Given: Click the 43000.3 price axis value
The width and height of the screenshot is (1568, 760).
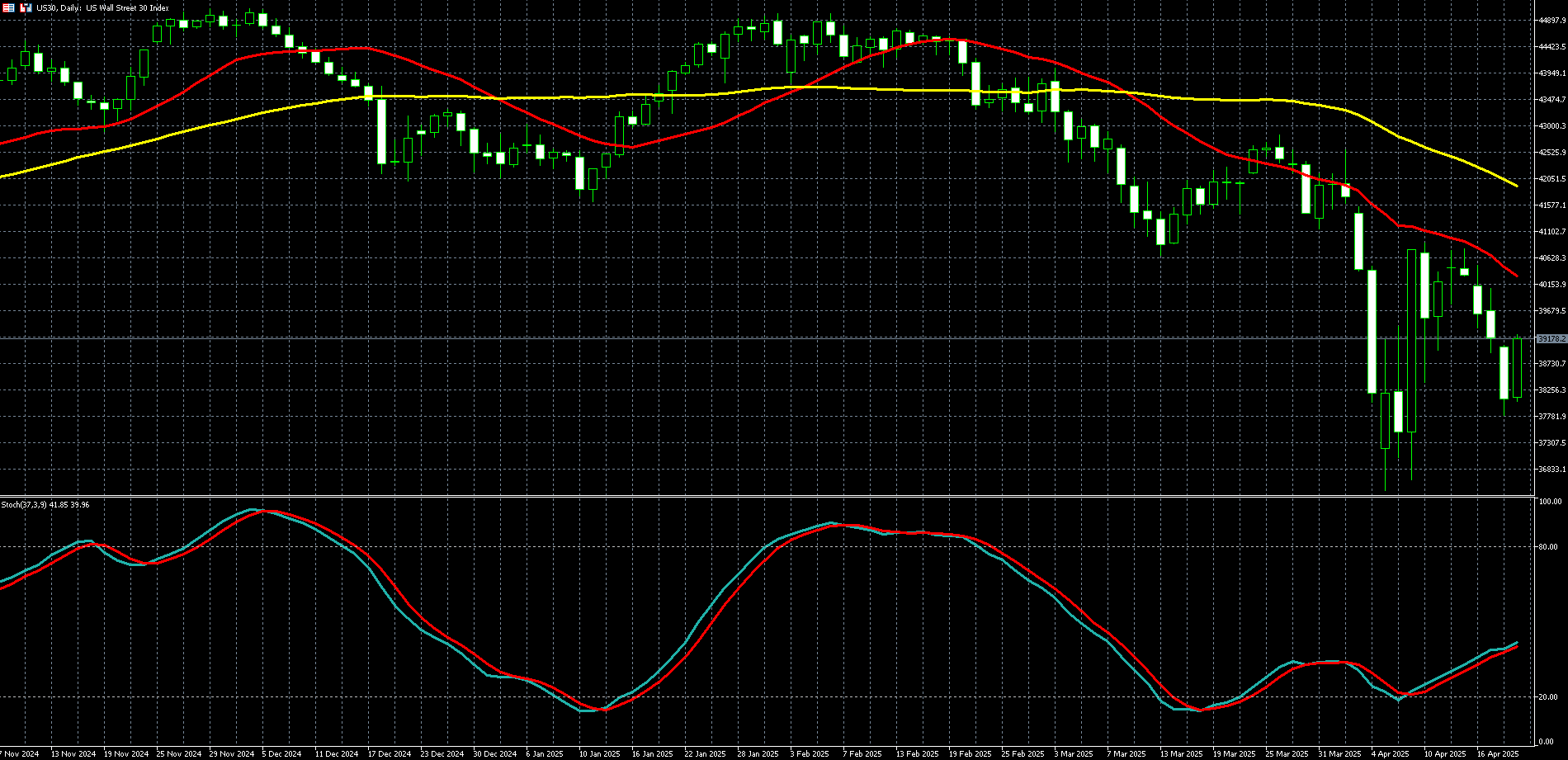Looking at the screenshot, I should coord(1551,126).
